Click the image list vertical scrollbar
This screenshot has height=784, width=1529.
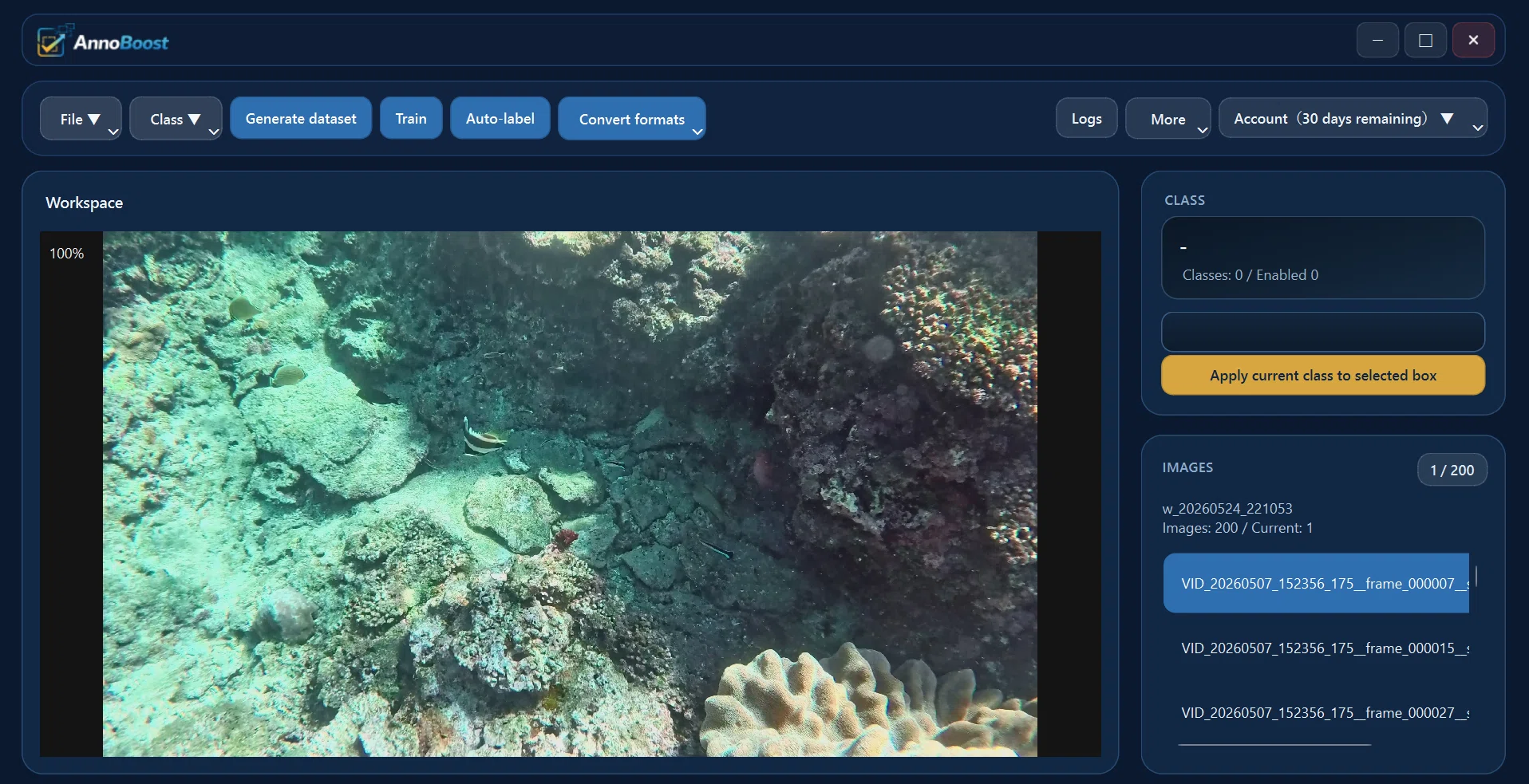pos(1476,576)
